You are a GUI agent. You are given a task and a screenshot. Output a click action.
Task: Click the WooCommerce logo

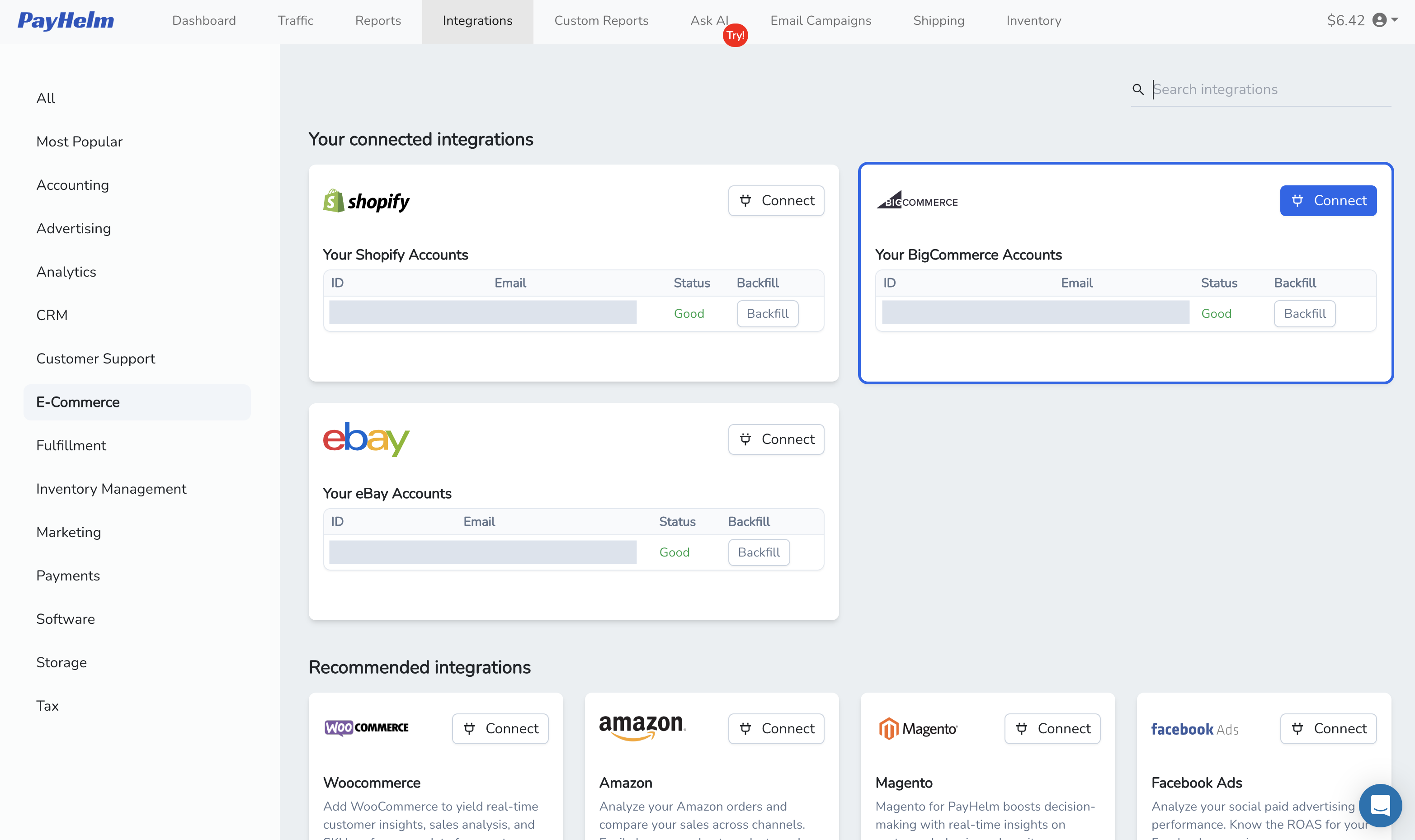coord(366,728)
